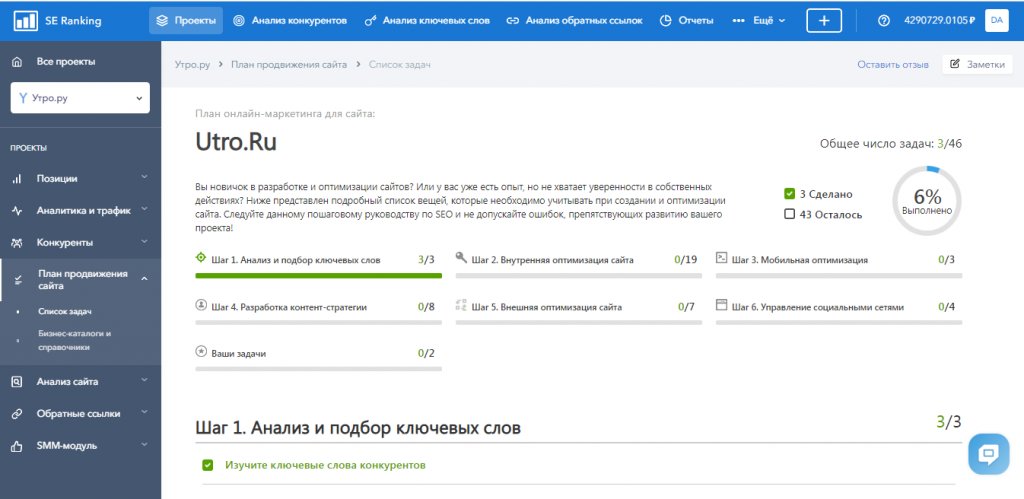Click the plus add button in header
Viewport: 1024px width, 499px height.
(824, 21)
